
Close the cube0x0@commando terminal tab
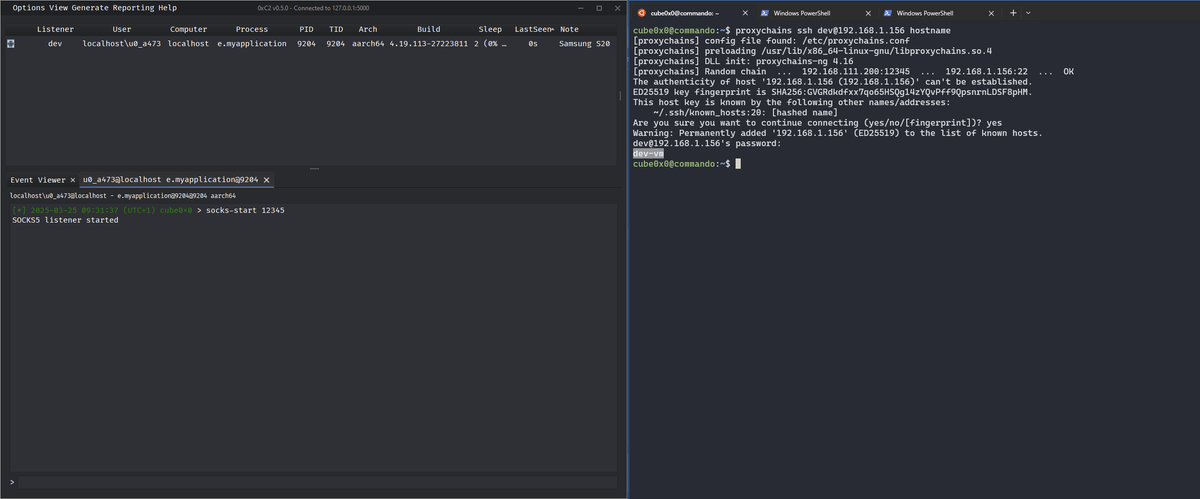pyautogui.click(x=745, y=13)
